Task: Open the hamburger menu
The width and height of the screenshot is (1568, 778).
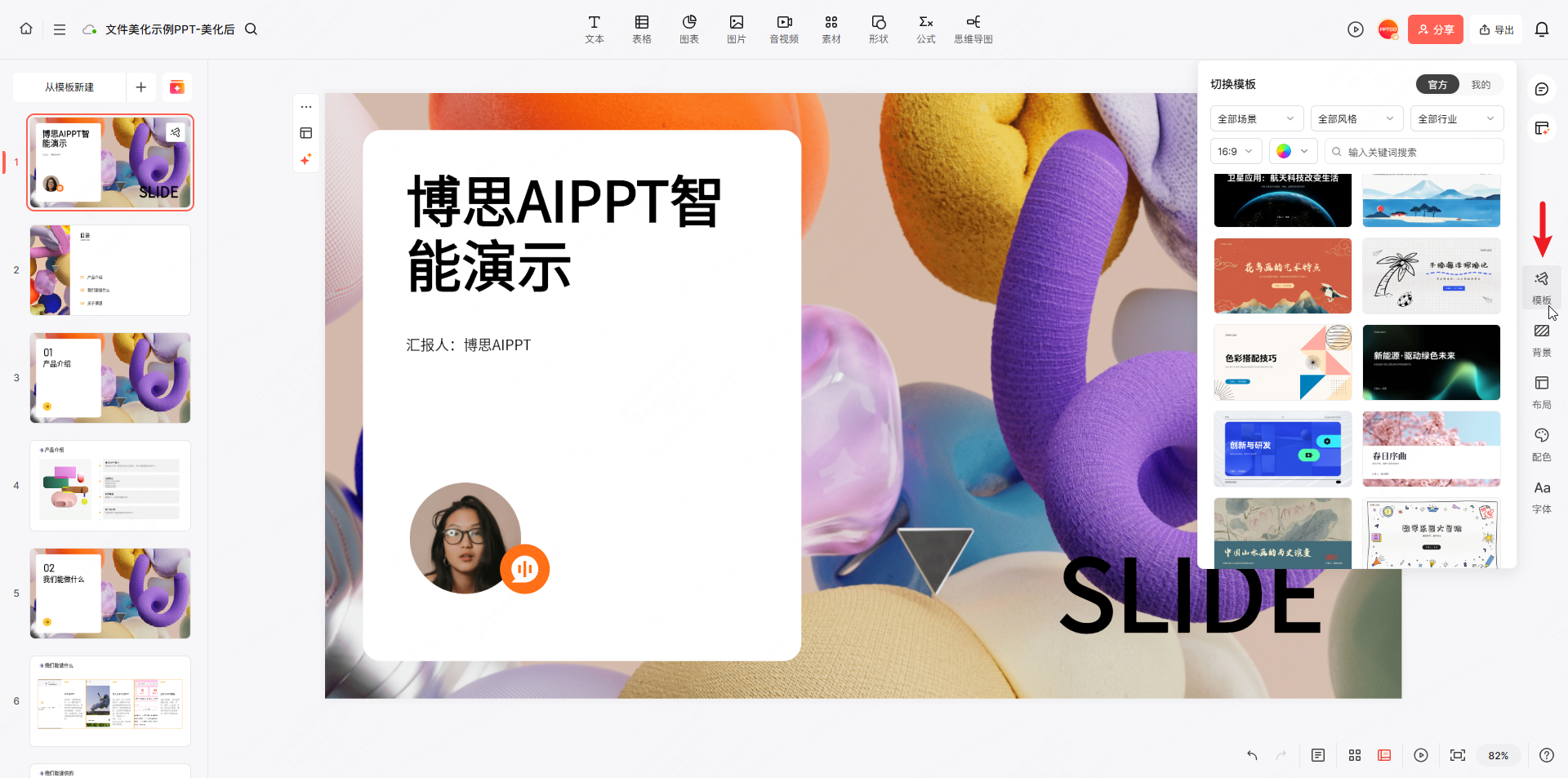Action: tap(60, 29)
